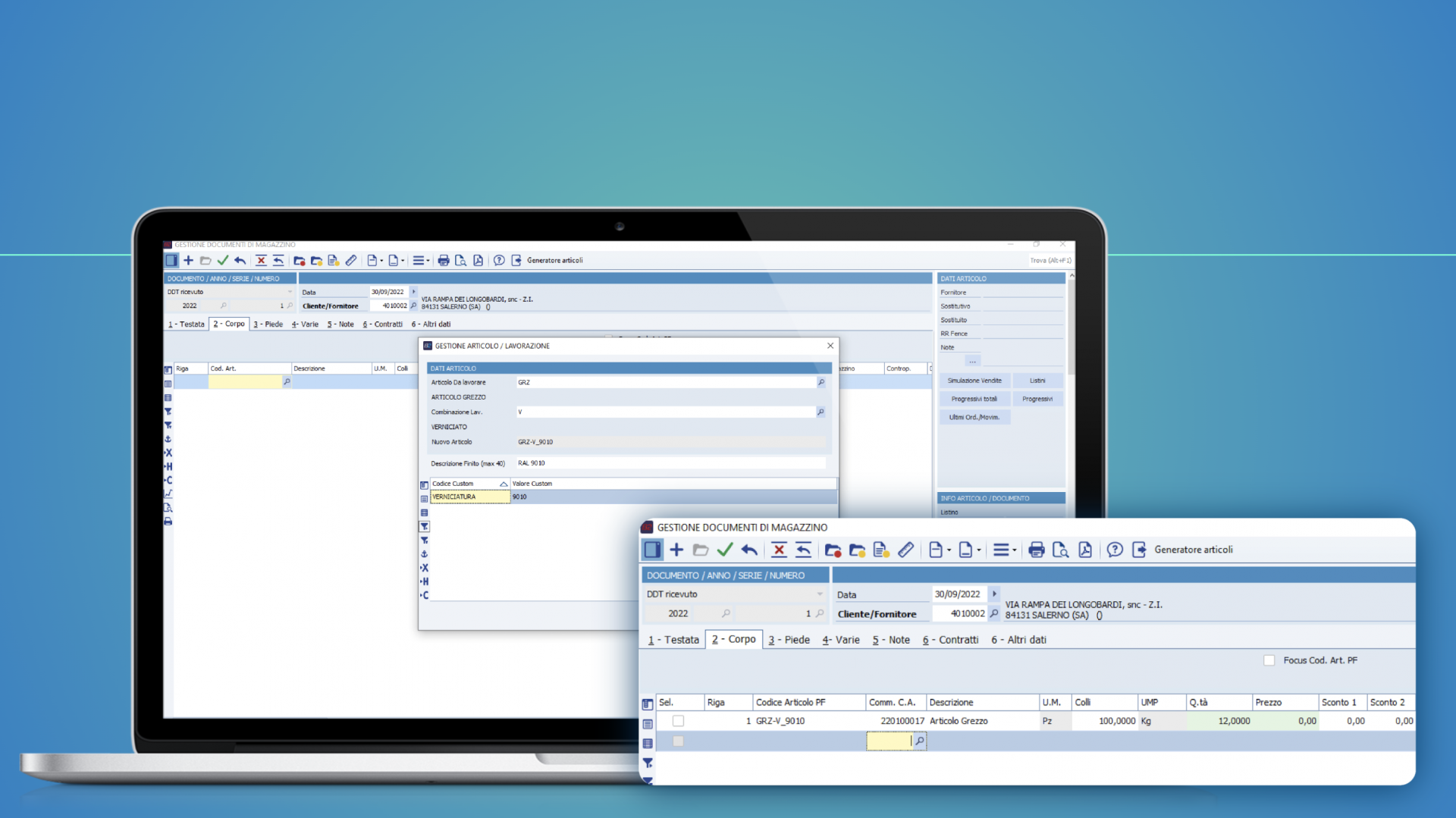This screenshot has width=1456, height=818.
Task: Click Comm. C.A. yellow input field in enlarged inset
Action: point(889,741)
